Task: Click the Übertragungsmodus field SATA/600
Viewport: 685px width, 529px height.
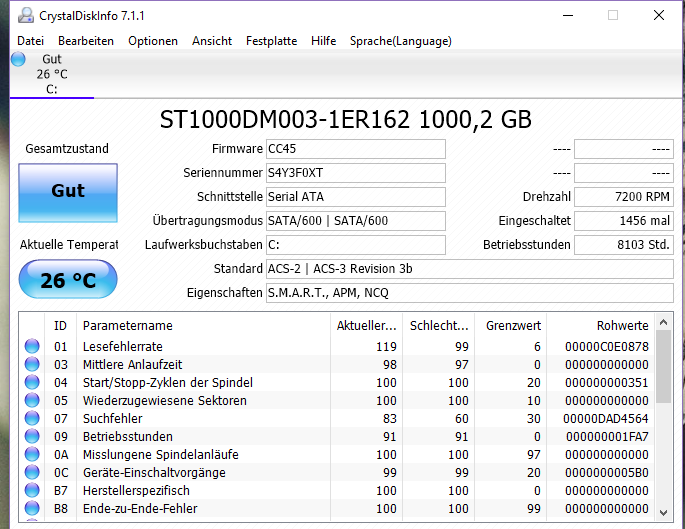Action: (356, 221)
